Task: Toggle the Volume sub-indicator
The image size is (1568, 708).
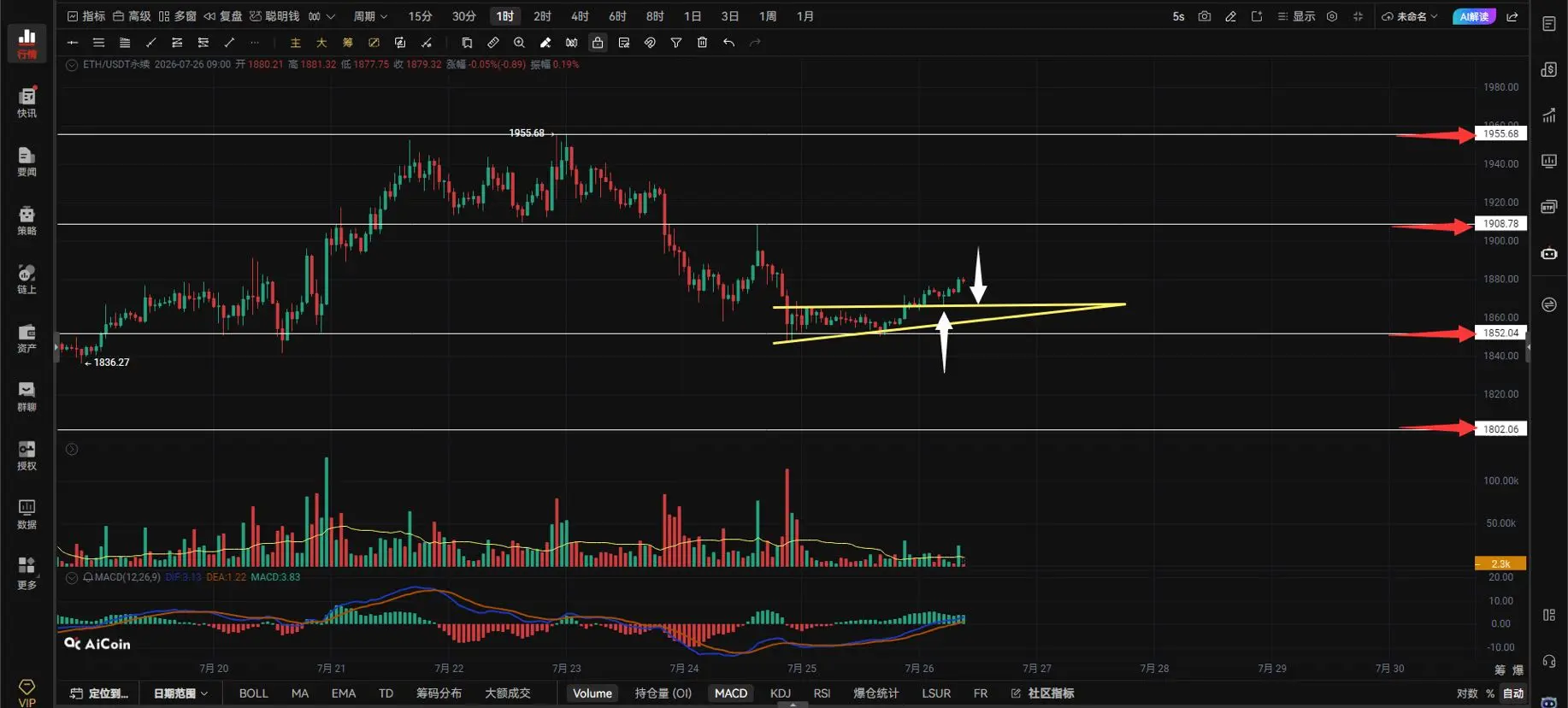Action: (592, 693)
